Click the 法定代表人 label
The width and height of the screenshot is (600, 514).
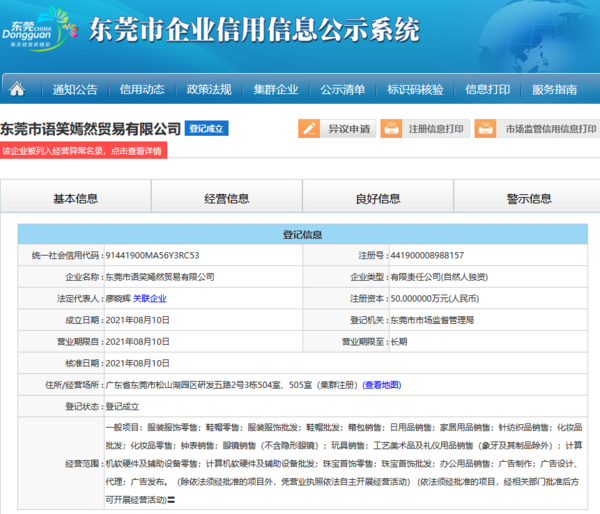tap(78, 299)
